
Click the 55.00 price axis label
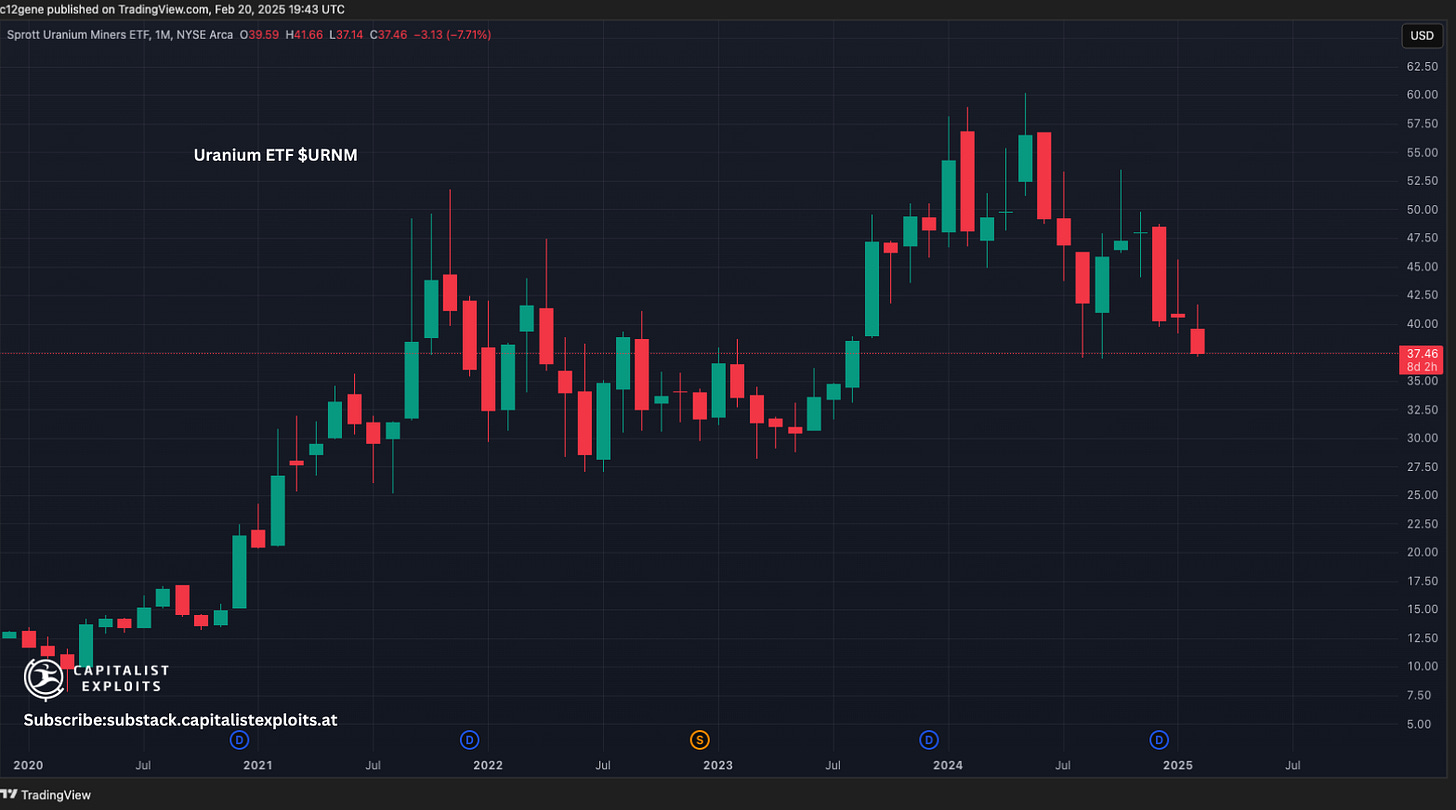[1422, 152]
